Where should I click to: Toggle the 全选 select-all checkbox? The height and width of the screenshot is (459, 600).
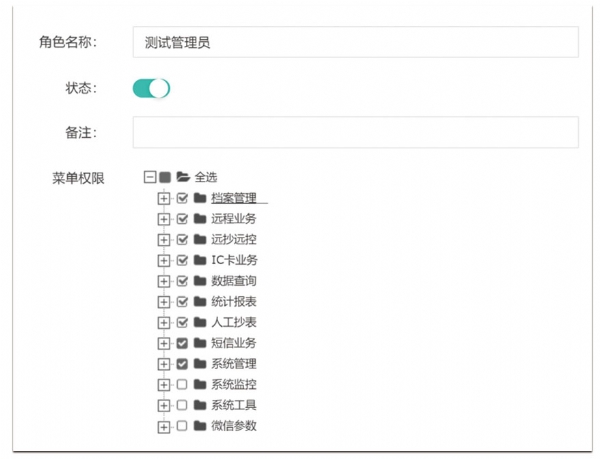coord(165,177)
